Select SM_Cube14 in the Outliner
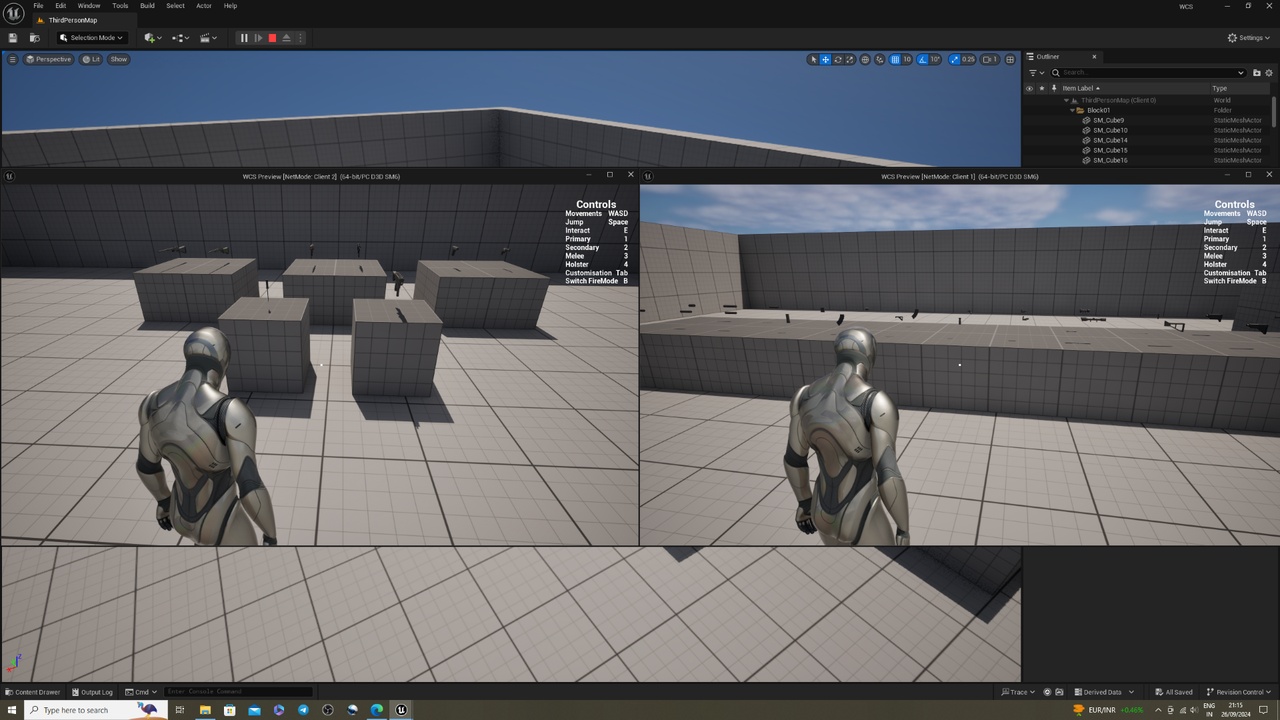Screen dimensions: 1280x720 point(1110,140)
